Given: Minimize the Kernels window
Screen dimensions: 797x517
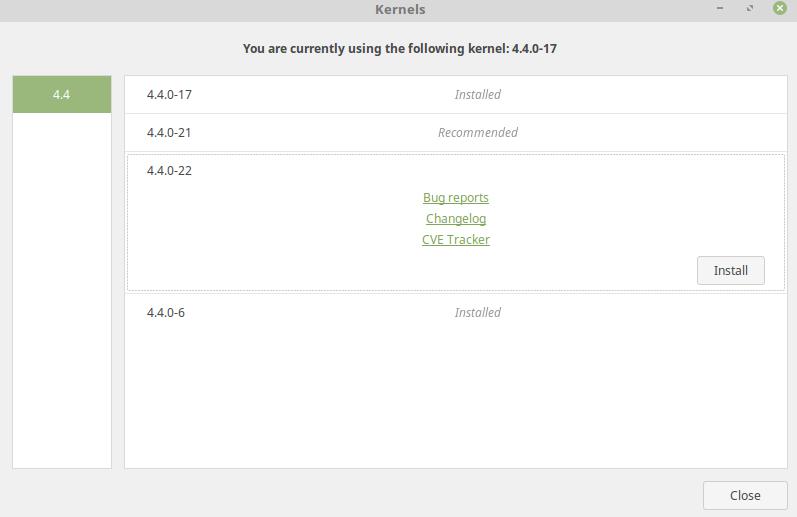Looking at the screenshot, I should 720,9.
